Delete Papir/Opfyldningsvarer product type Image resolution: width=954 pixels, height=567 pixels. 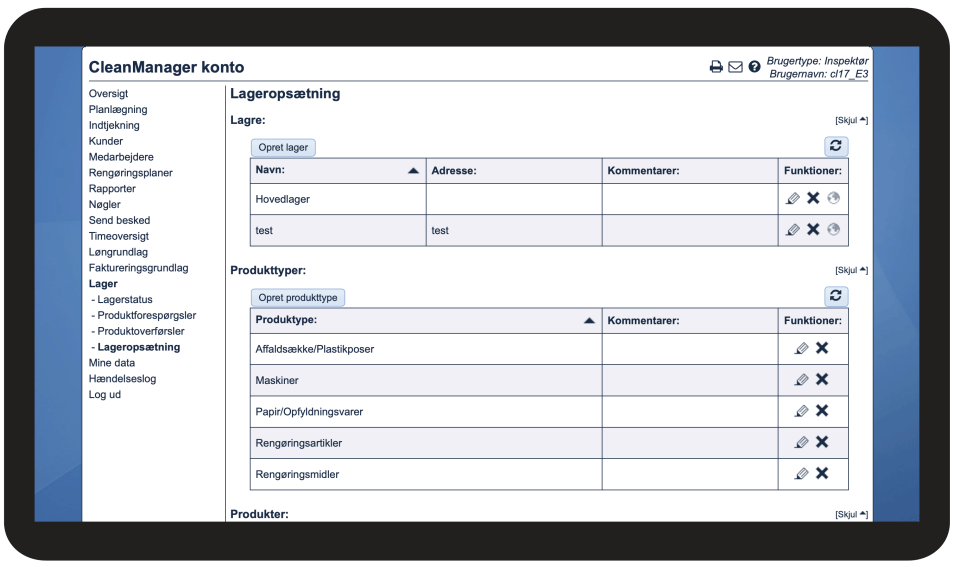click(x=822, y=411)
